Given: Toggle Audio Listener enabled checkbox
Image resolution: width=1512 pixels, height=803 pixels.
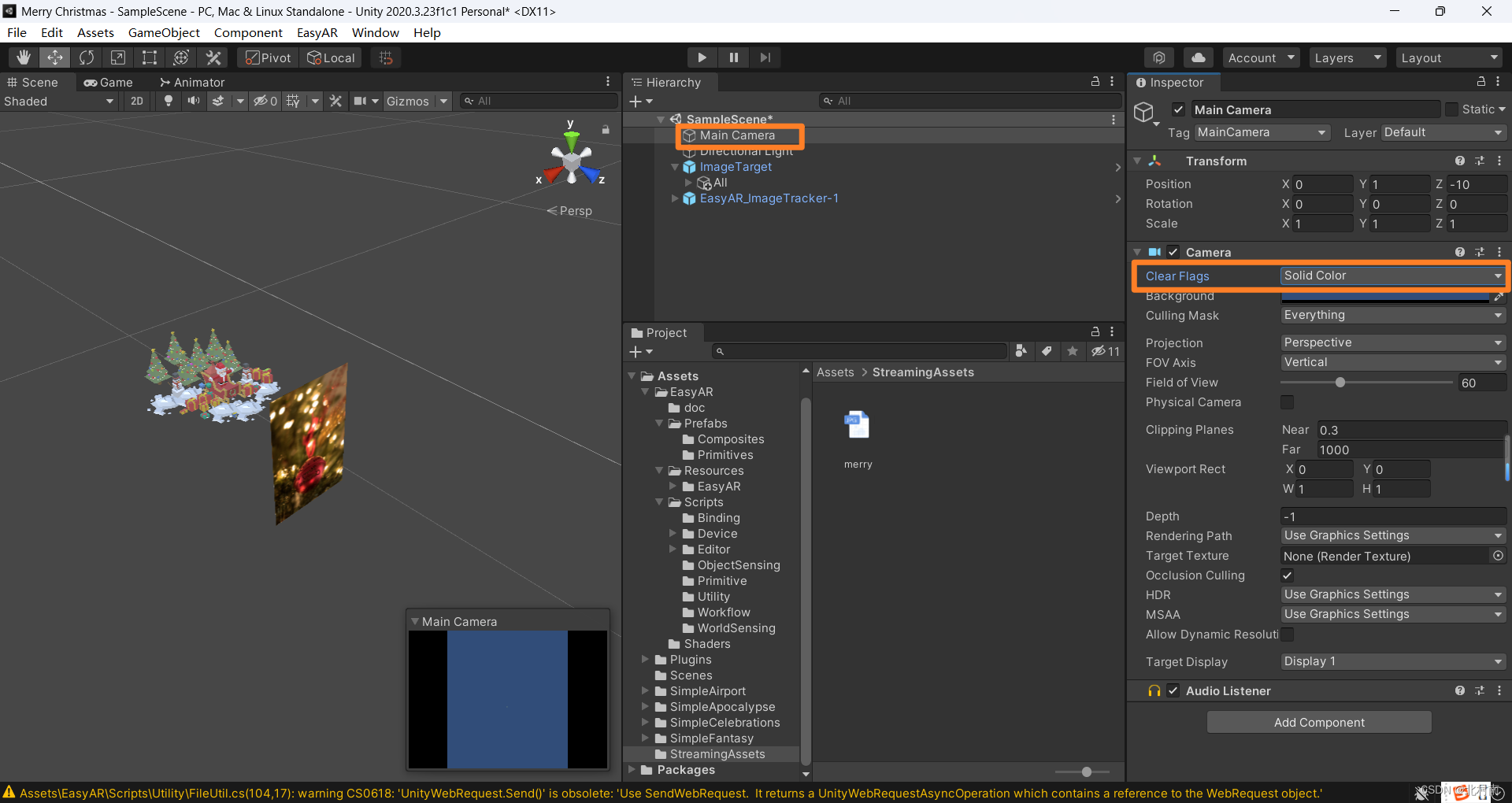Looking at the screenshot, I should coord(1173,690).
